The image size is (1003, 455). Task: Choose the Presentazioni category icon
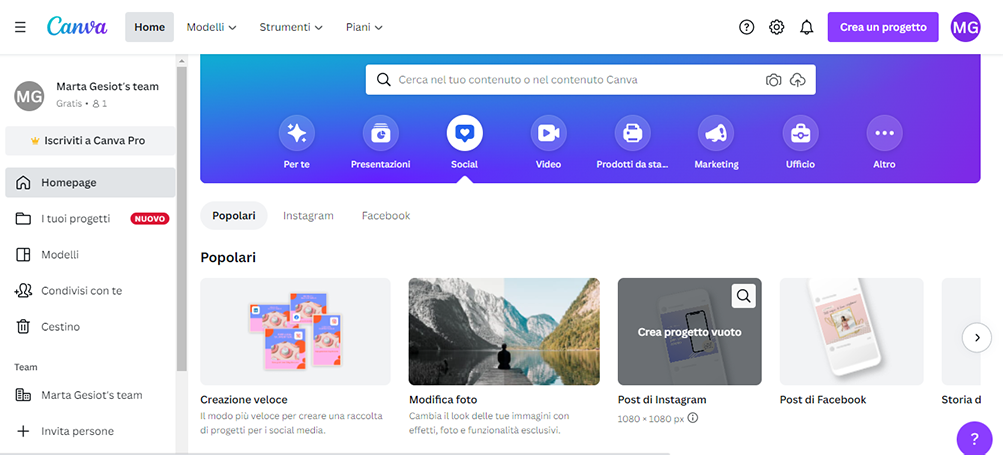coord(380,133)
